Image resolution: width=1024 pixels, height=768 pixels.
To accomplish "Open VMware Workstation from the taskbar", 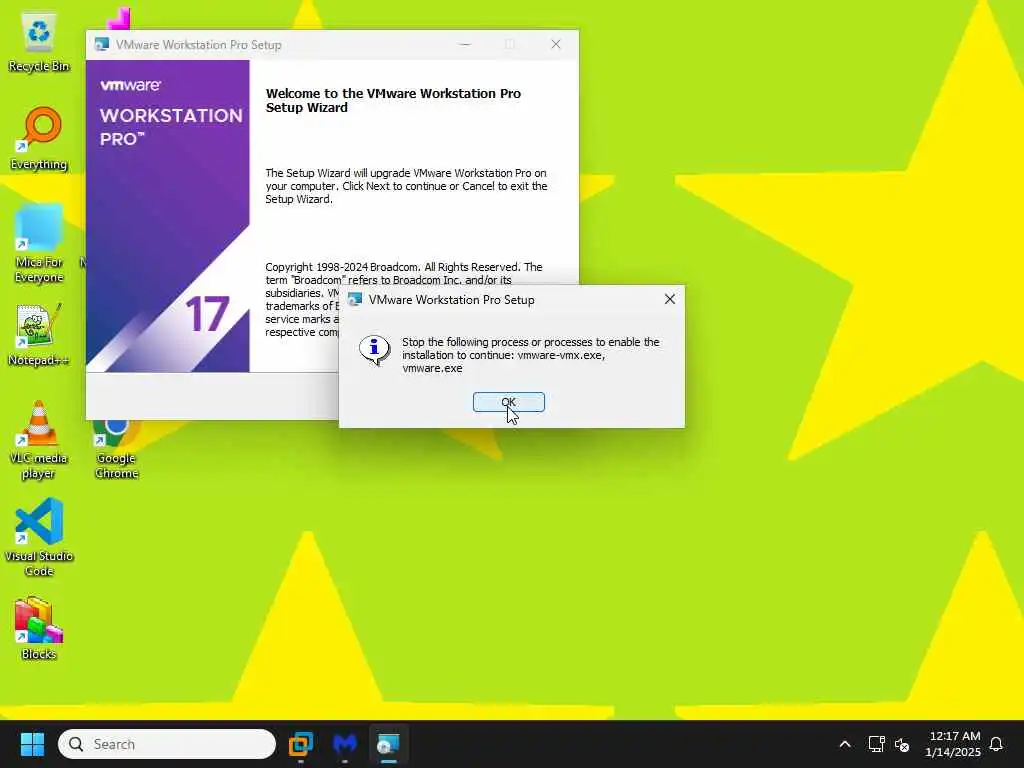I will [x=301, y=744].
